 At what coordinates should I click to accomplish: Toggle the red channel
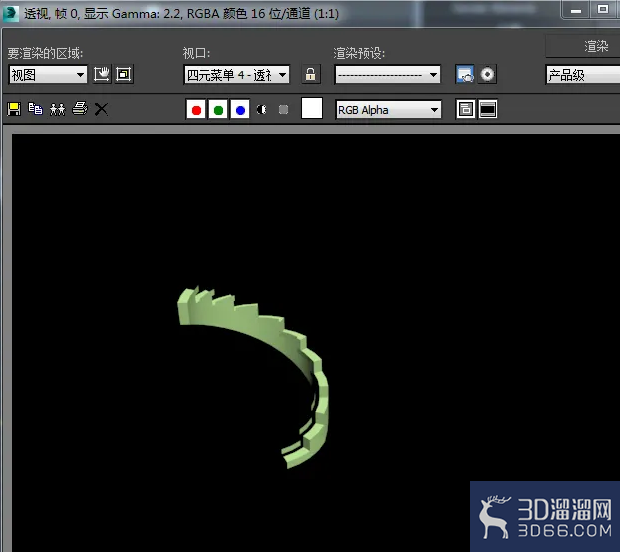[196, 110]
